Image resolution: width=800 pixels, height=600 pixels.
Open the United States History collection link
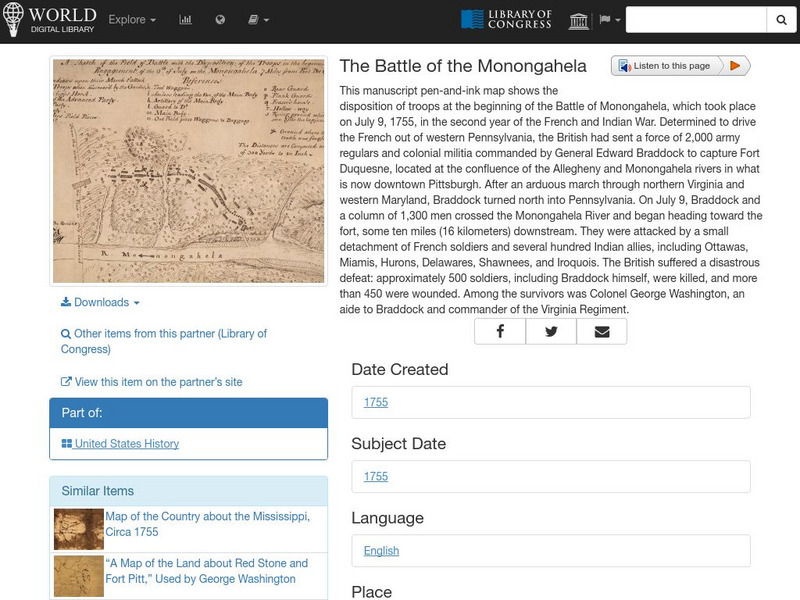120,443
